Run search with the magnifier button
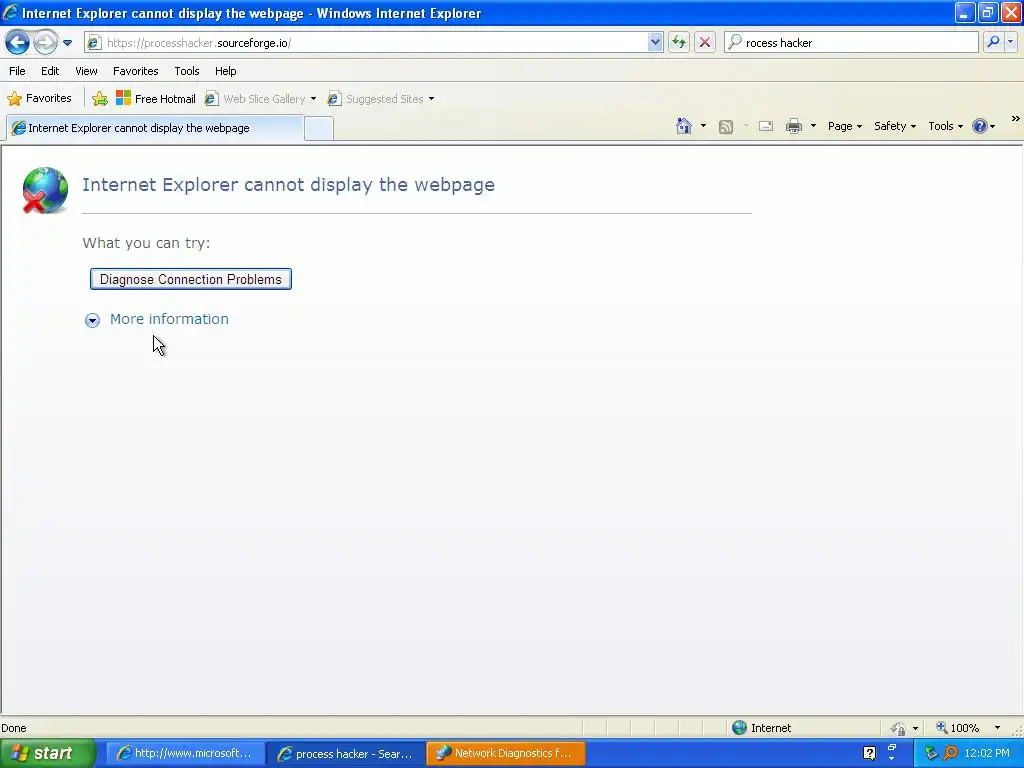 click(x=993, y=42)
